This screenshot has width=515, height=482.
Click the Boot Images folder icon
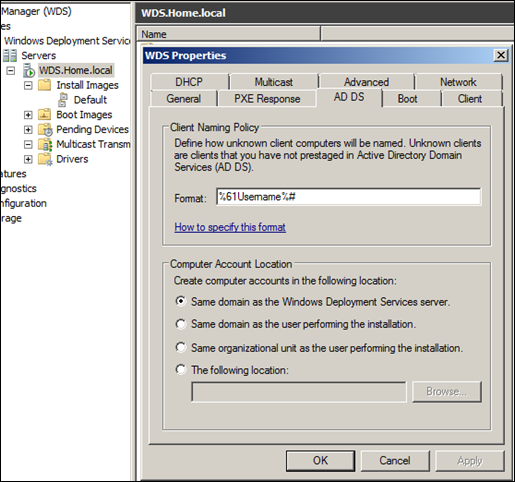pyautogui.click(x=44, y=114)
